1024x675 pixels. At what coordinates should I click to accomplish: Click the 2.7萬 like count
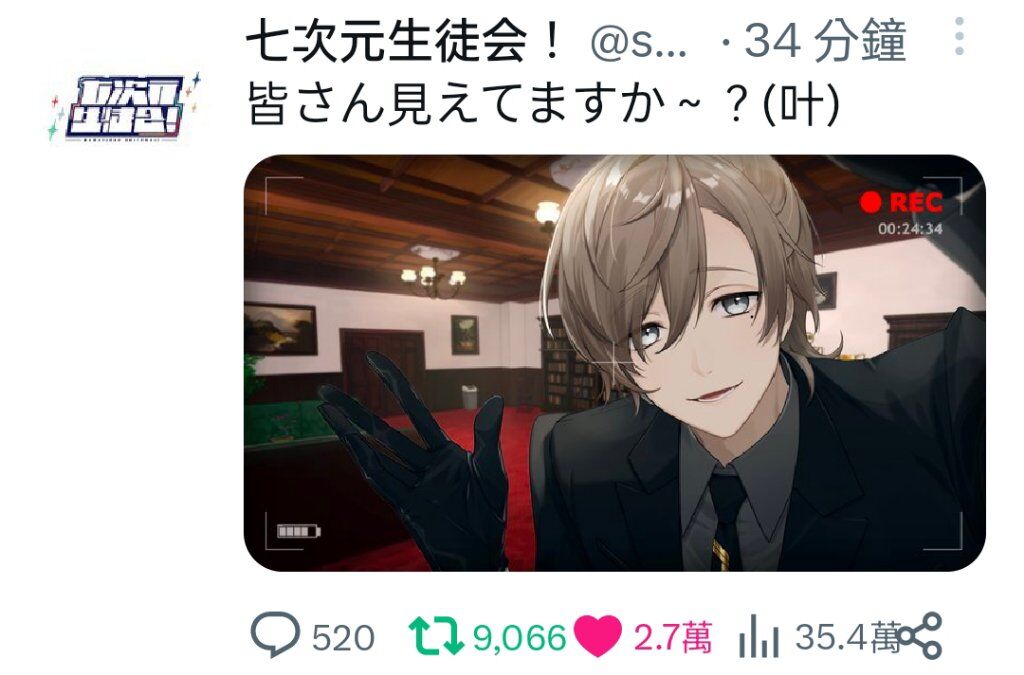[x=672, y=638]
